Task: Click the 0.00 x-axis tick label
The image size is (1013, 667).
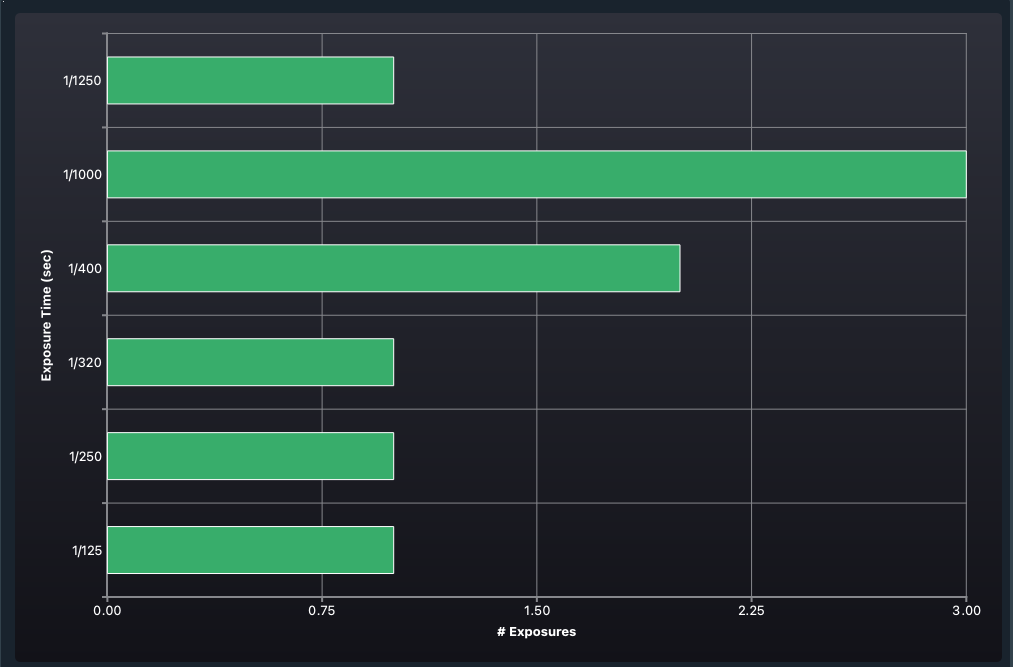Action: coord(107,610)
